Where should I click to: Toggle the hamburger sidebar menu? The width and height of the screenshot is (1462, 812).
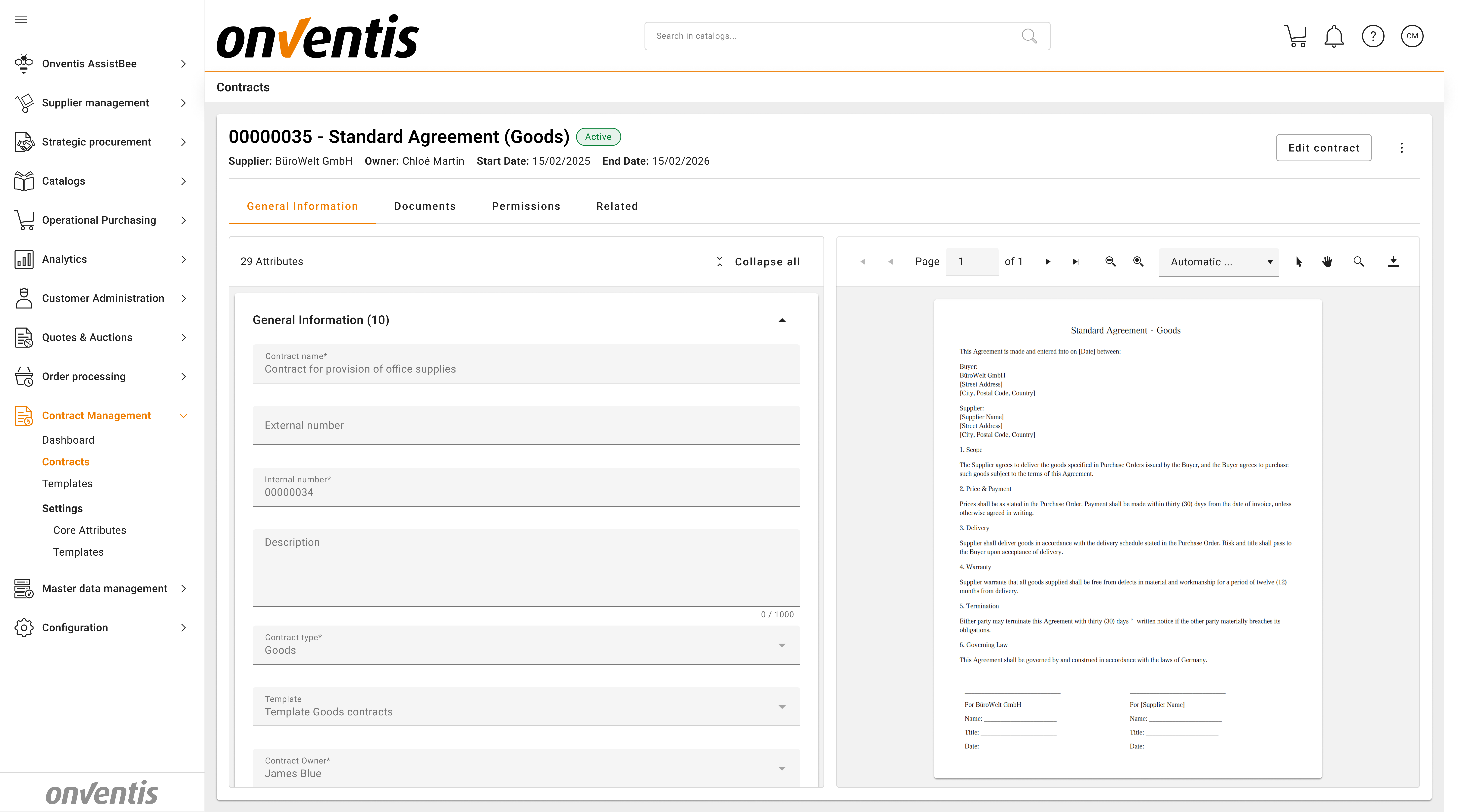(21, 19)
